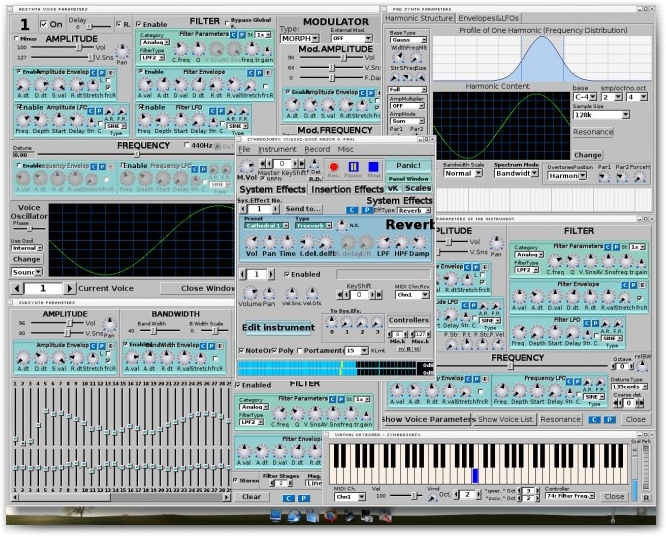Screen dimensions: 666x536
Task: Toggle the part Enabled checkbox
Action: tap(287, 274)
